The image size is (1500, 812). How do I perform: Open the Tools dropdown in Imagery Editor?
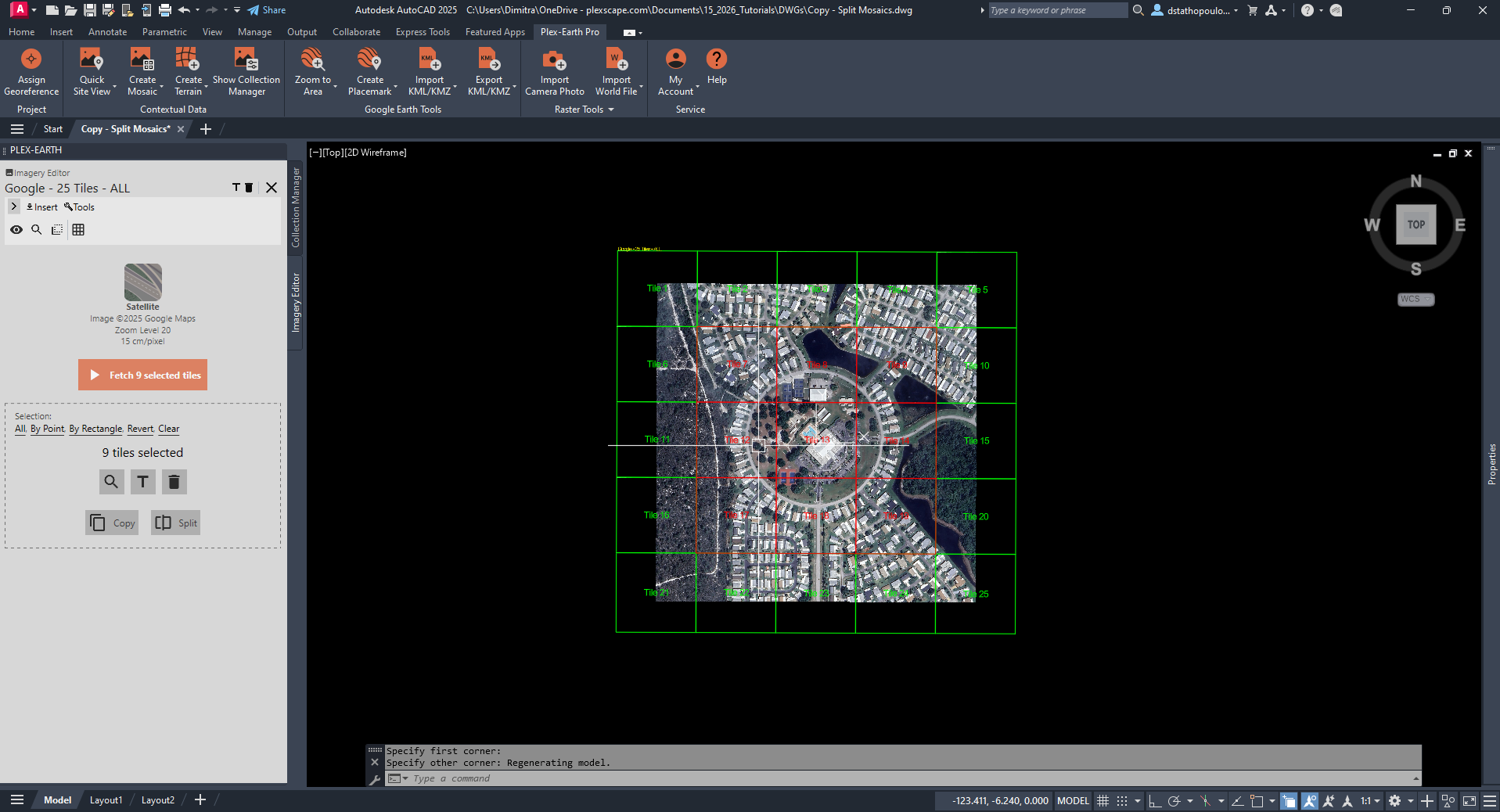pyautogui.click(x=79, y=207)
